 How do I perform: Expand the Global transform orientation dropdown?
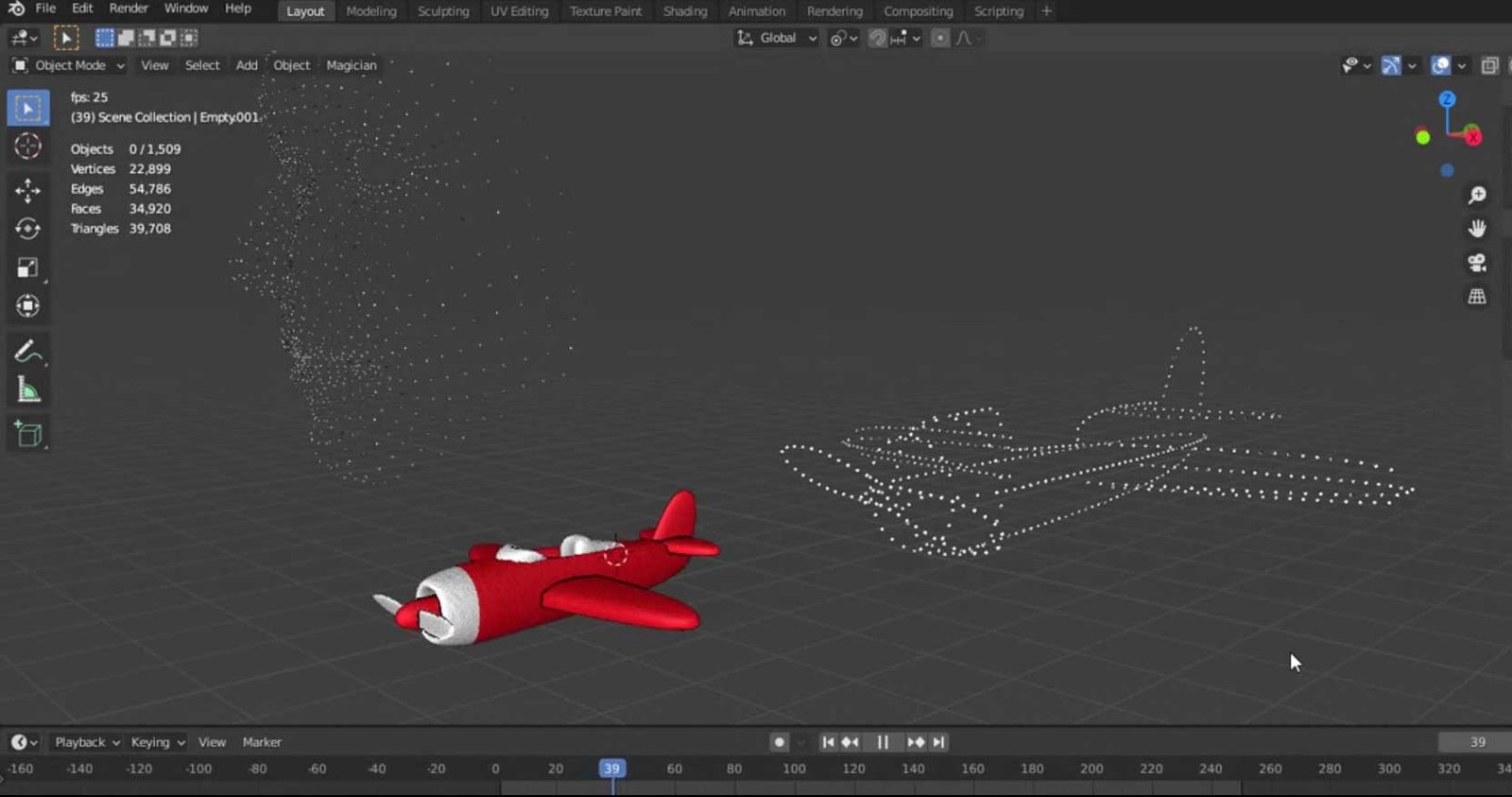click(778, 38)
